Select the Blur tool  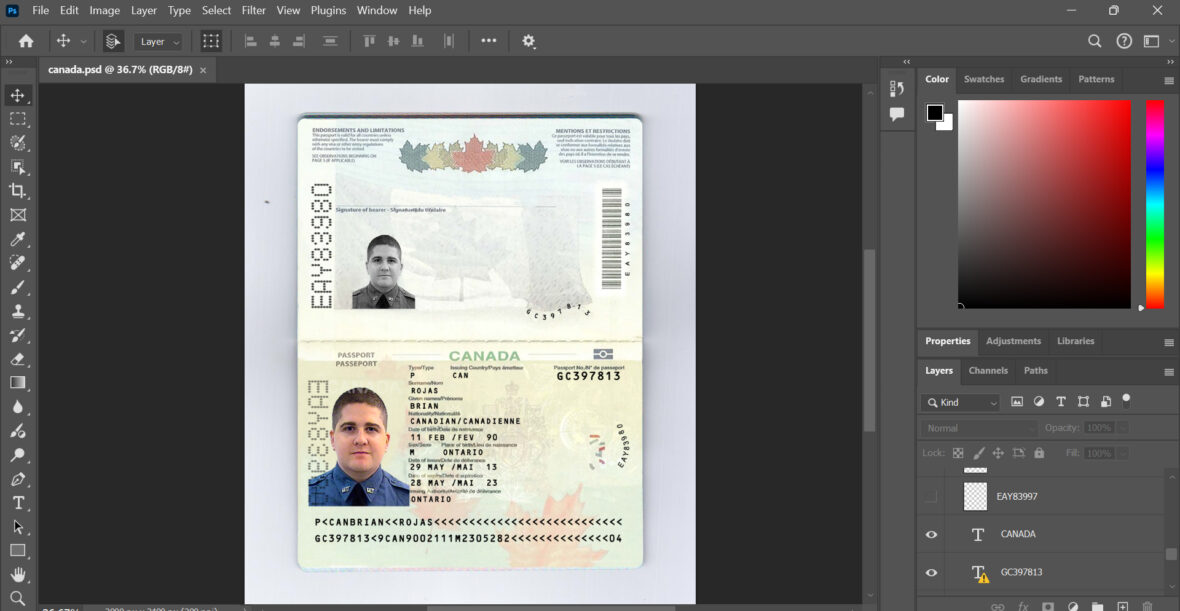17,407
